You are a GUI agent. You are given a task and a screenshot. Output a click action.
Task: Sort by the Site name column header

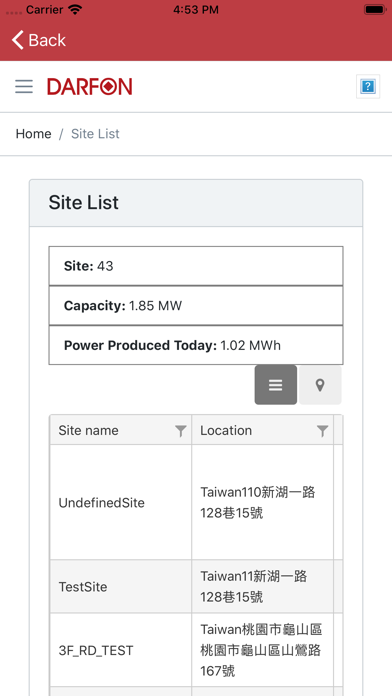click(x=88, y=430)
